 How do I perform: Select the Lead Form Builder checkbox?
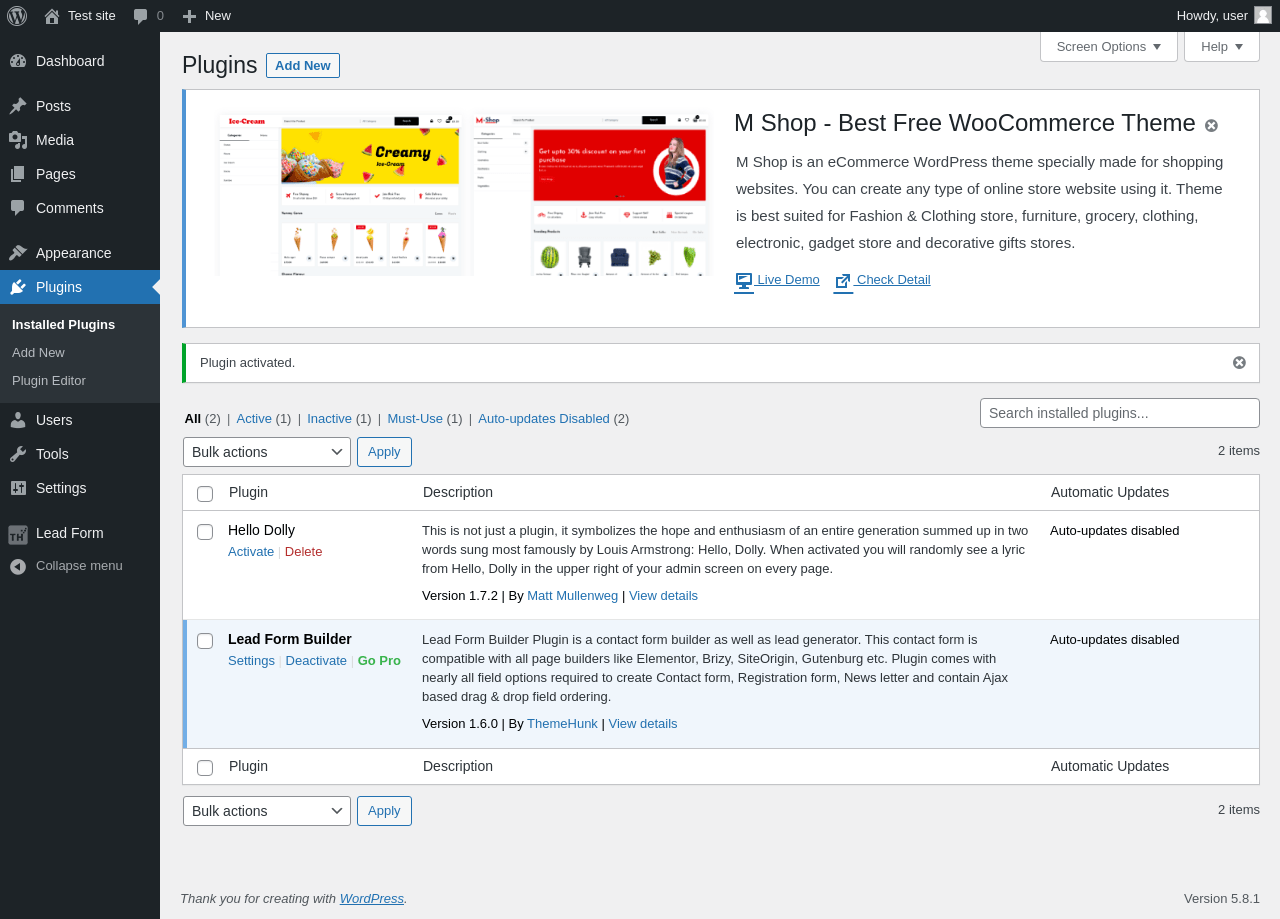205,641
